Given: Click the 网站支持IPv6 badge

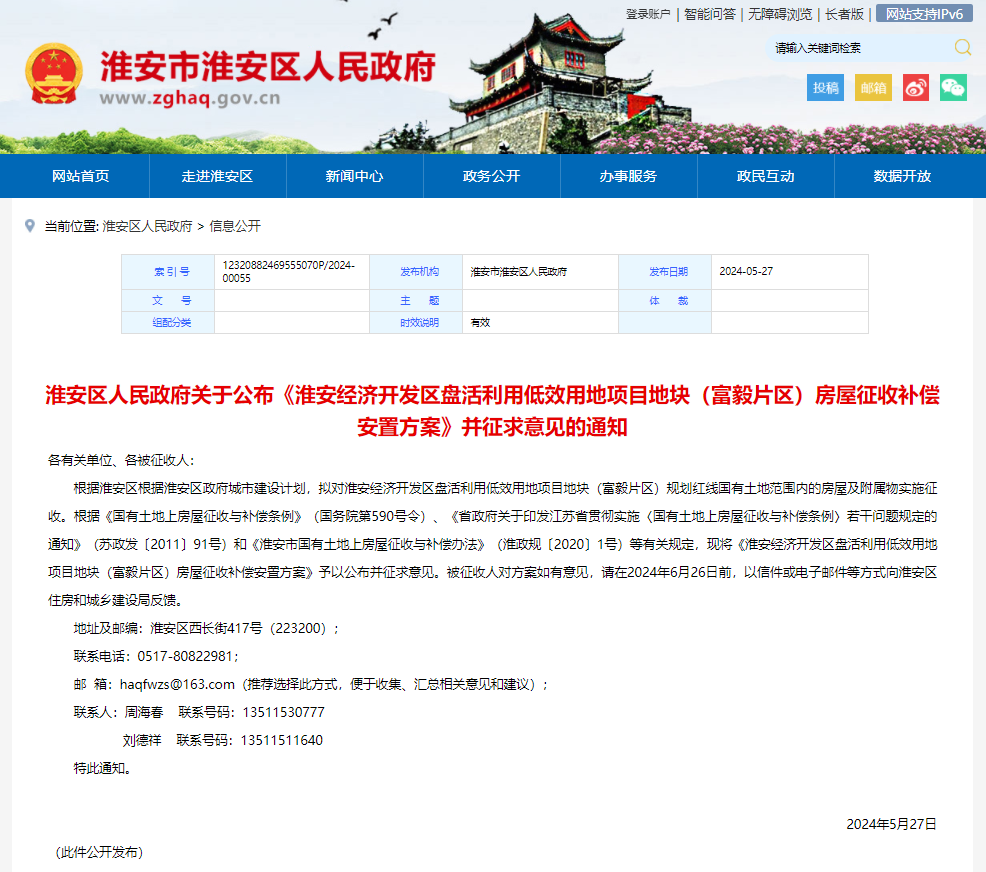Looking at the screenshot, I should 924,14.
